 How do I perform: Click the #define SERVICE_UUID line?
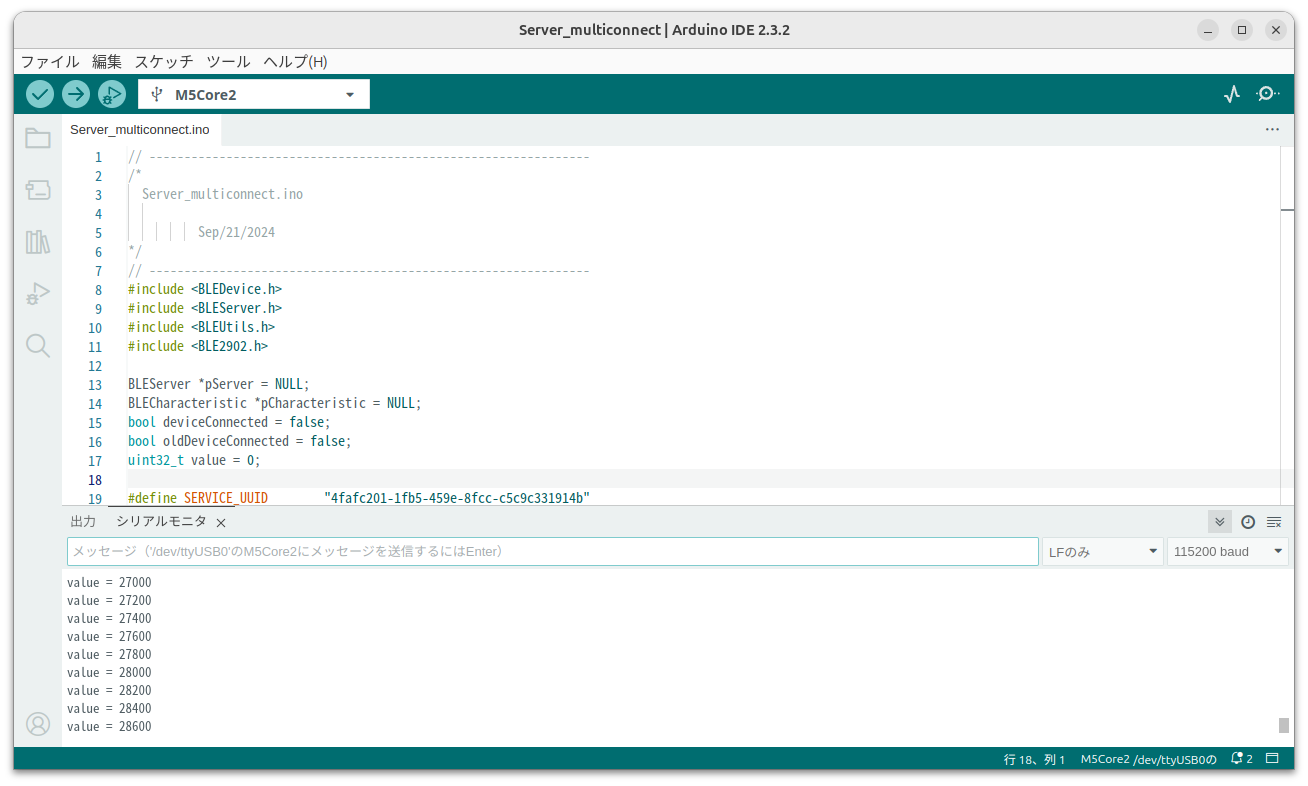(x=359, y=498)
